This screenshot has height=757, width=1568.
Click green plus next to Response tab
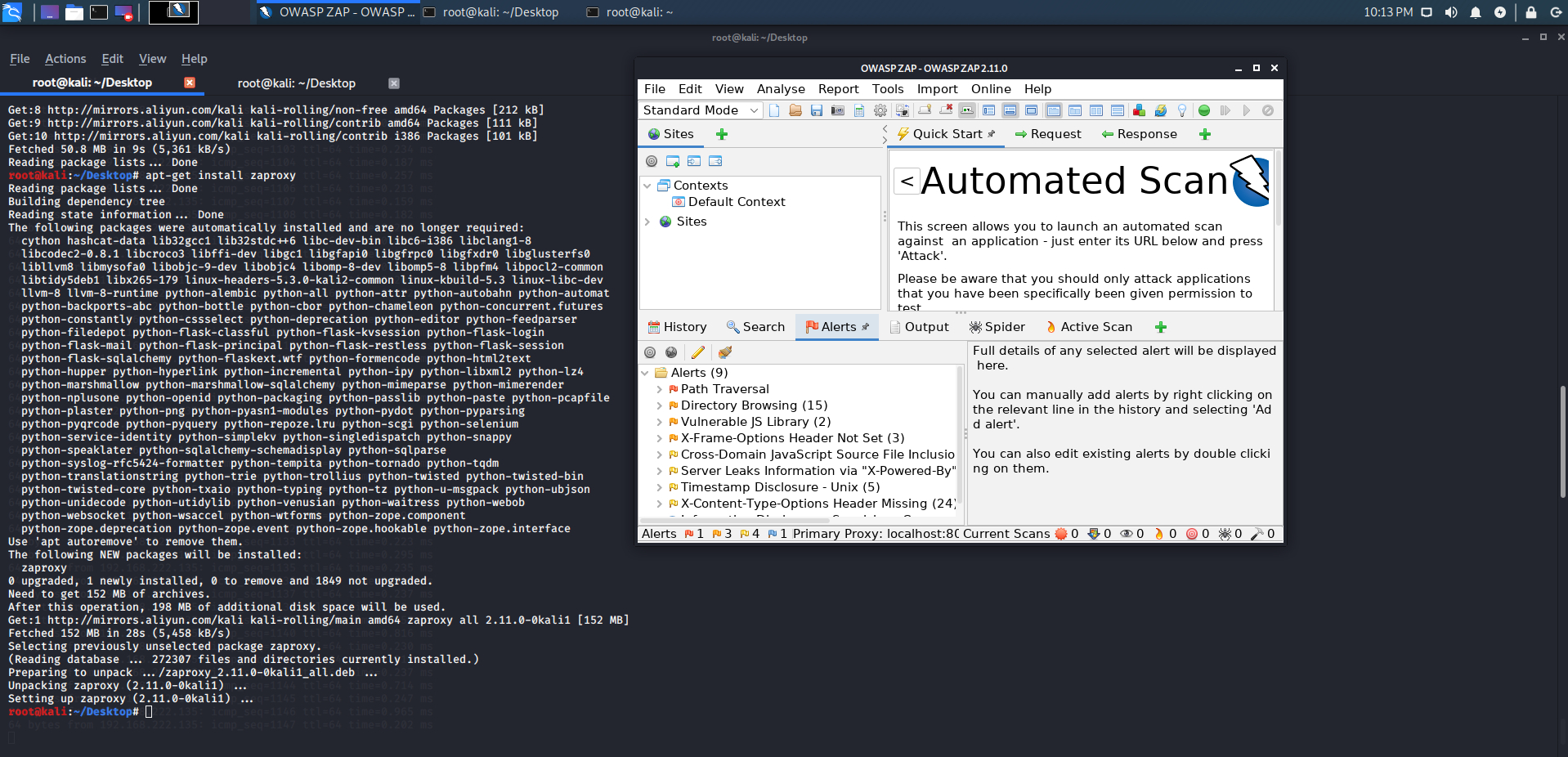pyautogui.click(x=1205, y=134)
